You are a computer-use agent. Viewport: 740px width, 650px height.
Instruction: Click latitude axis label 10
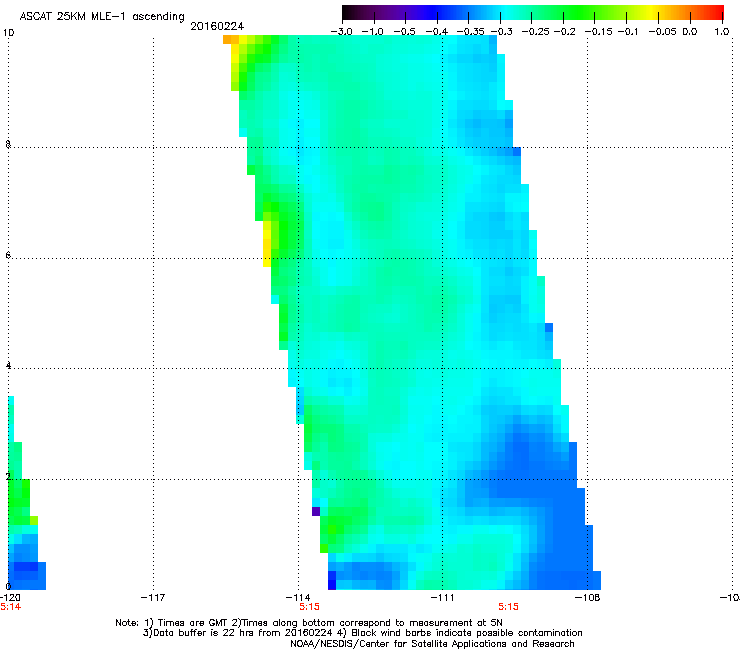tap(8, 33)
